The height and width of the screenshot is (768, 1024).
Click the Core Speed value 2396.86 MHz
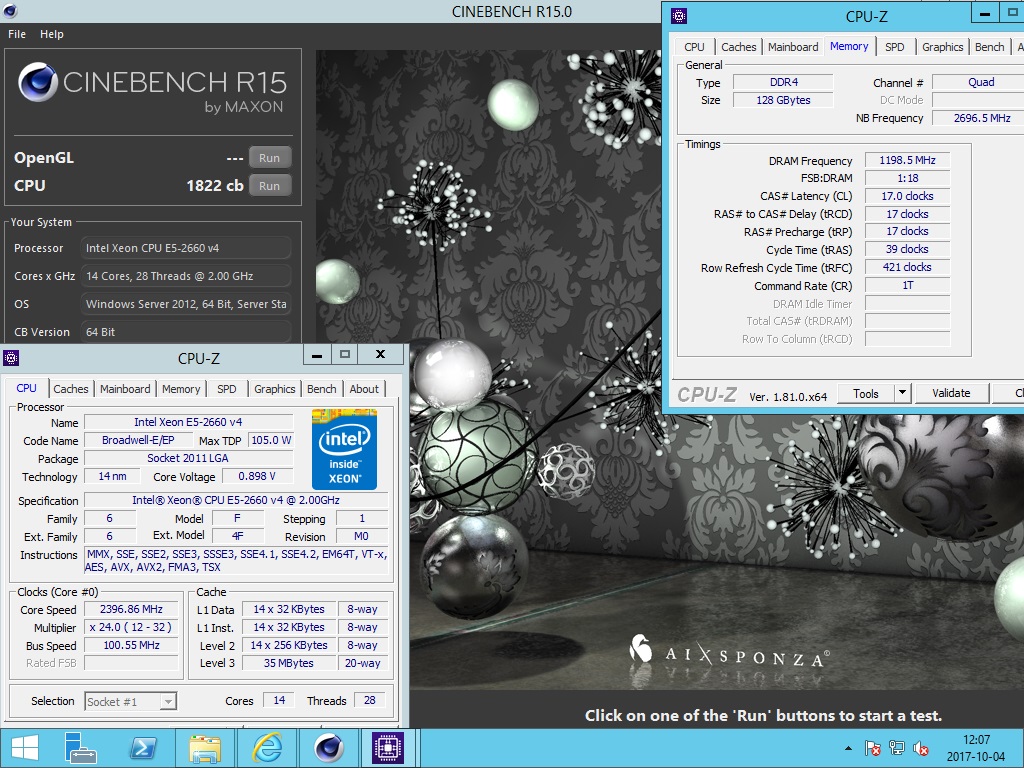click(x=131, y=609)
